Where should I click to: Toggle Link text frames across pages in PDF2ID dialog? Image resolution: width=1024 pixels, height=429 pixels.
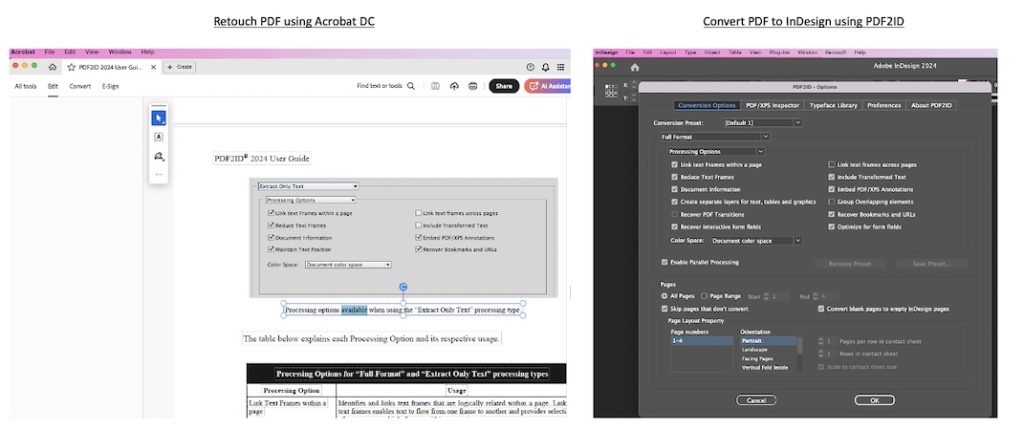click(x=832, y=165)
